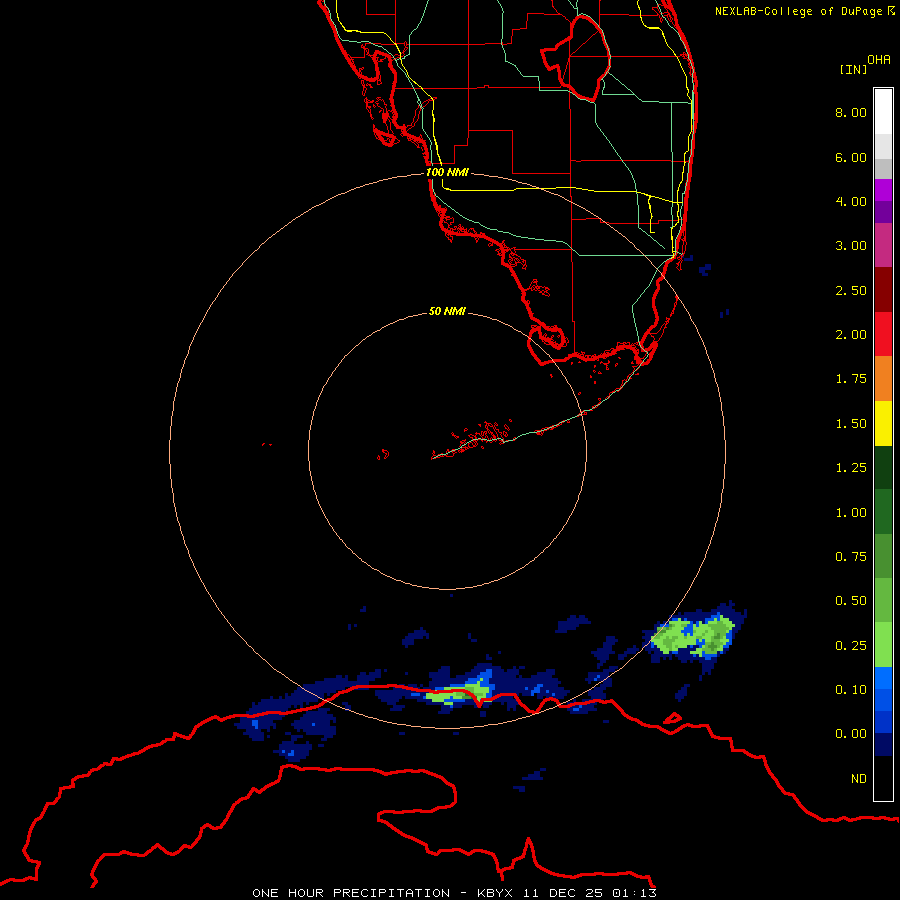Click the darkest green swatch beside 1.25
The image size is (900, 900).
point(883,468)
